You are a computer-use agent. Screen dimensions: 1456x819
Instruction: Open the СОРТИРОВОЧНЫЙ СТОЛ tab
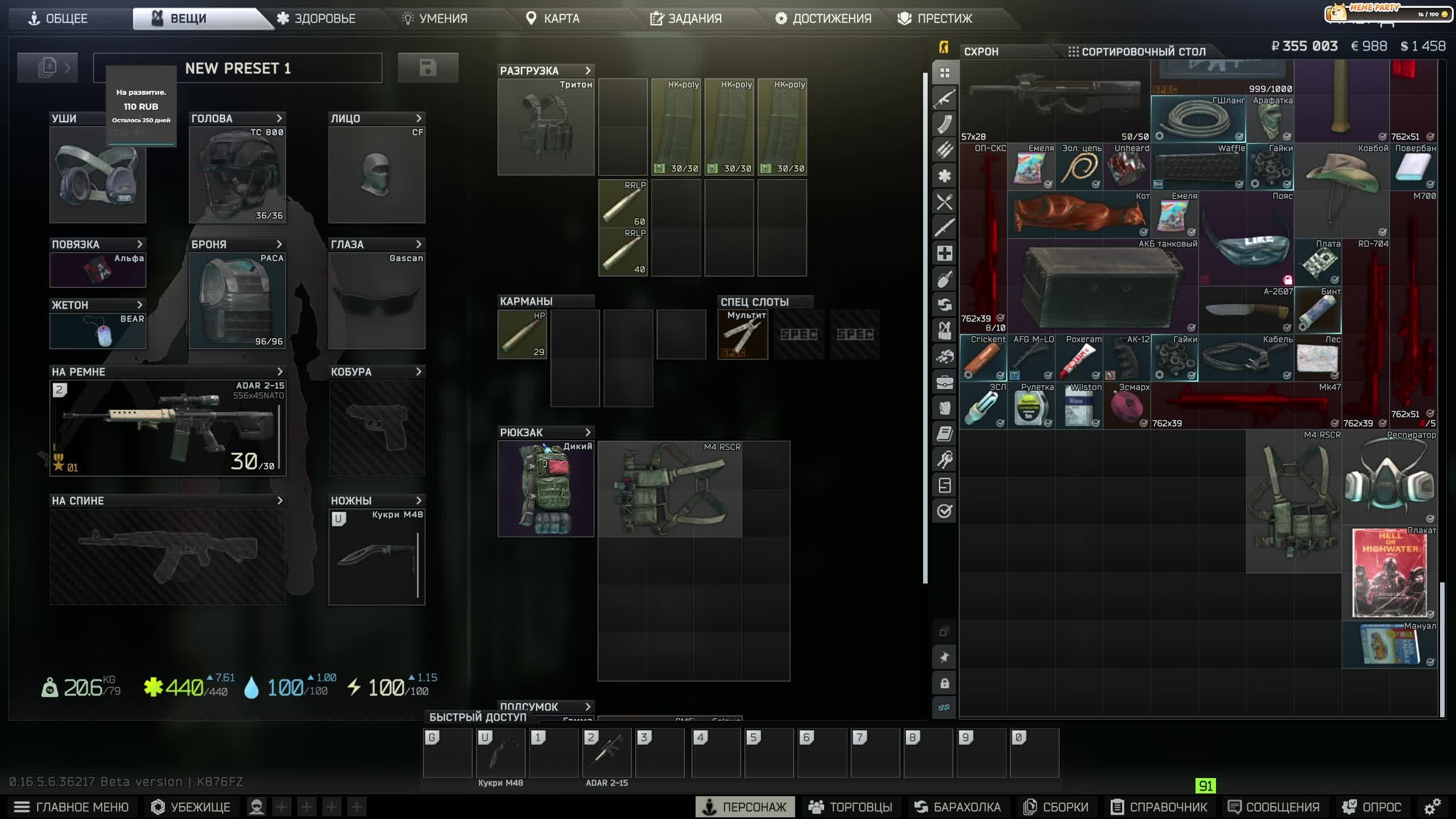coord(1137,51)
